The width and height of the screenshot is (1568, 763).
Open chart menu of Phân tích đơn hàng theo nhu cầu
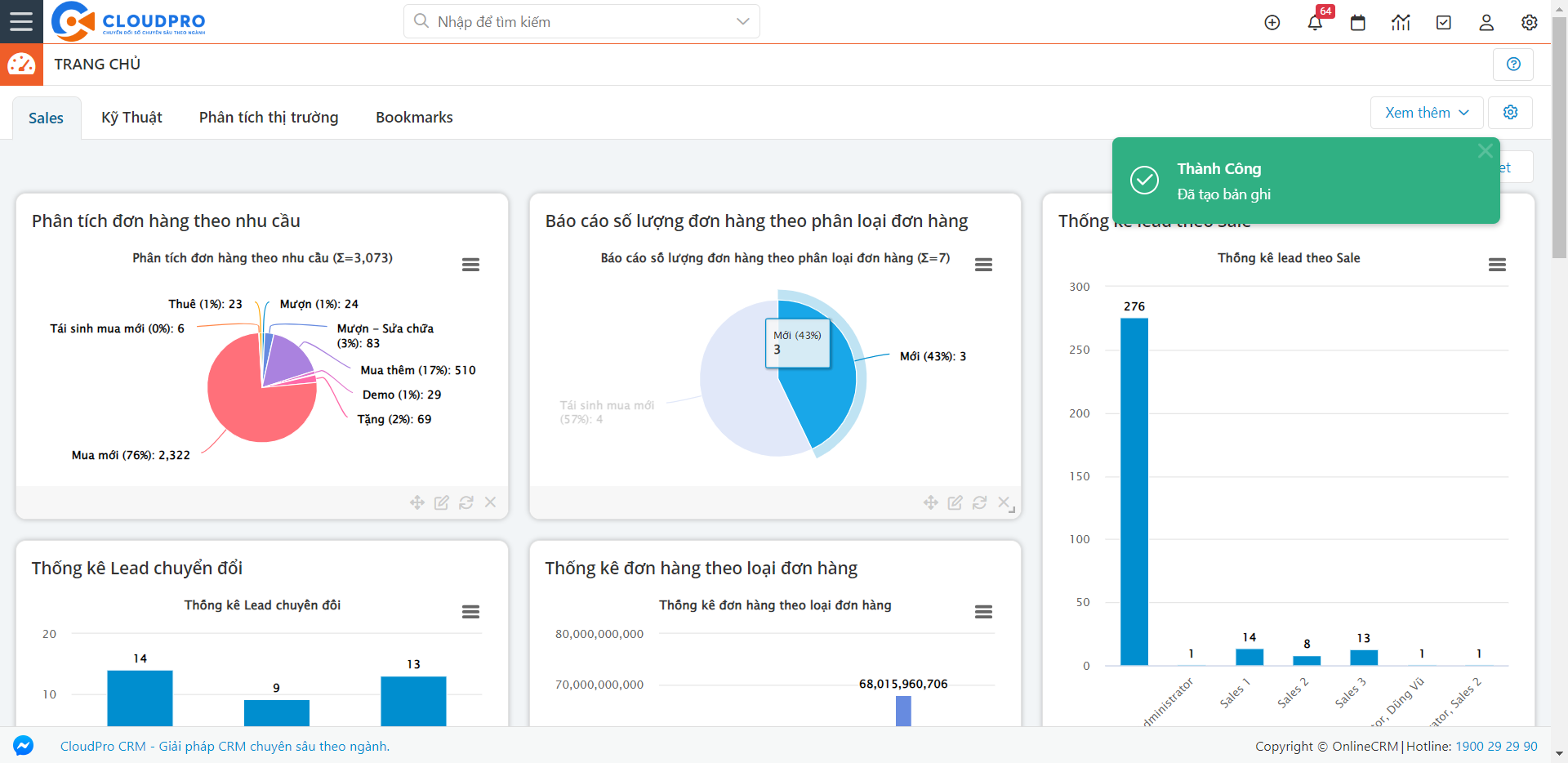coord(470,265)
